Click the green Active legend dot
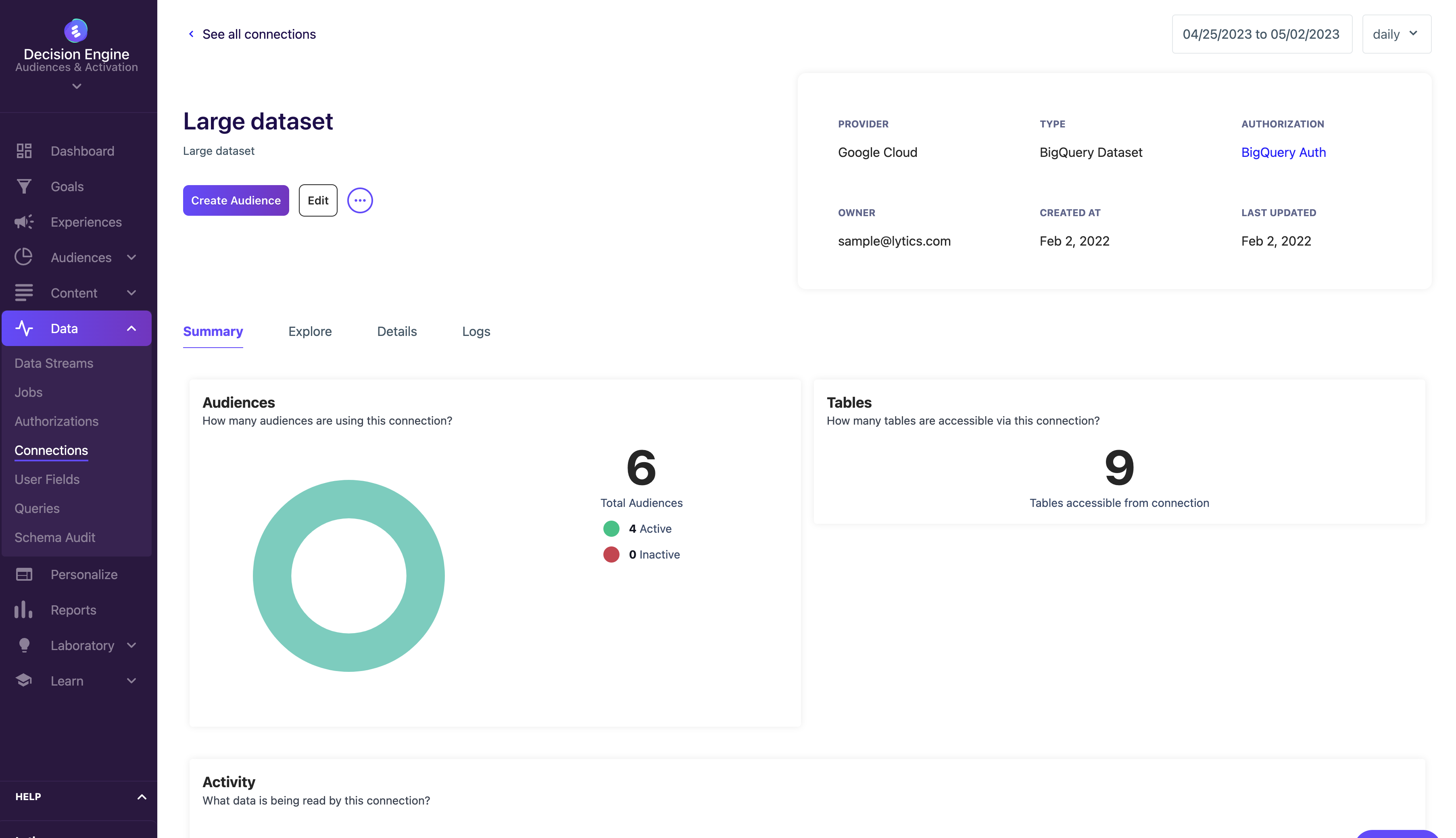Image resolution: width=1456 pixels, height=838 pixels. (x=611, y=528)
